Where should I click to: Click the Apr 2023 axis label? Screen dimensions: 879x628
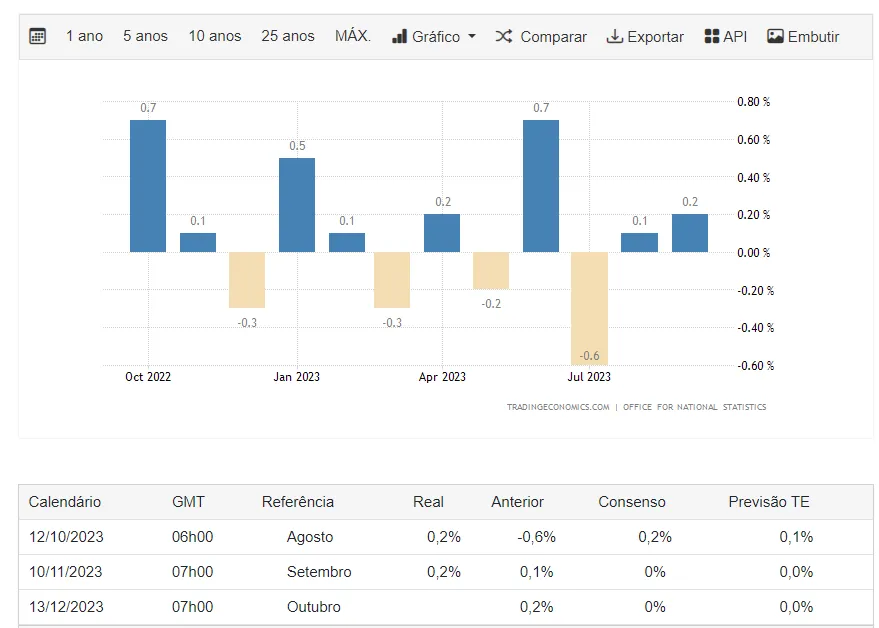(x=442, y=377)
